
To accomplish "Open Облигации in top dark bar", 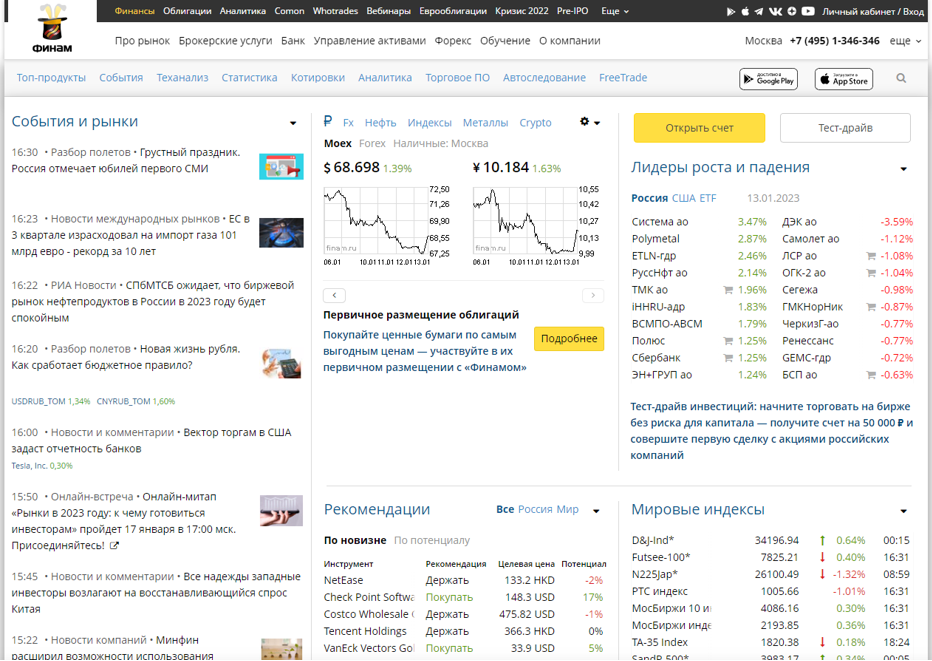I will click(187, 11).
